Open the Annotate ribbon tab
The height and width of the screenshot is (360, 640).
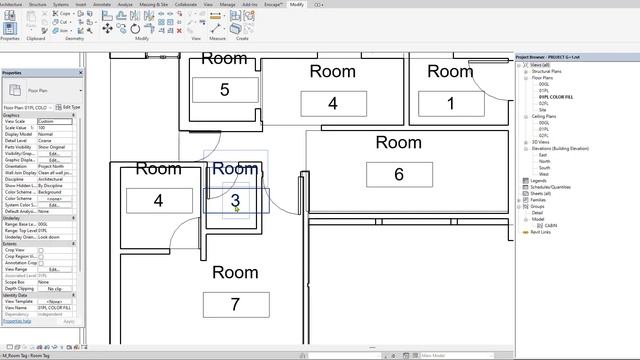pyautogui.click(x=102, y=4)
